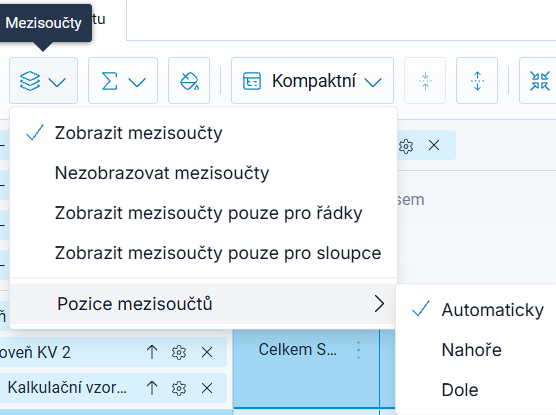The height and width of the screenshot is (415, 556).
Task: Open settings gear of Kalkulační vzor field
Action: click(x=179, y=388)
